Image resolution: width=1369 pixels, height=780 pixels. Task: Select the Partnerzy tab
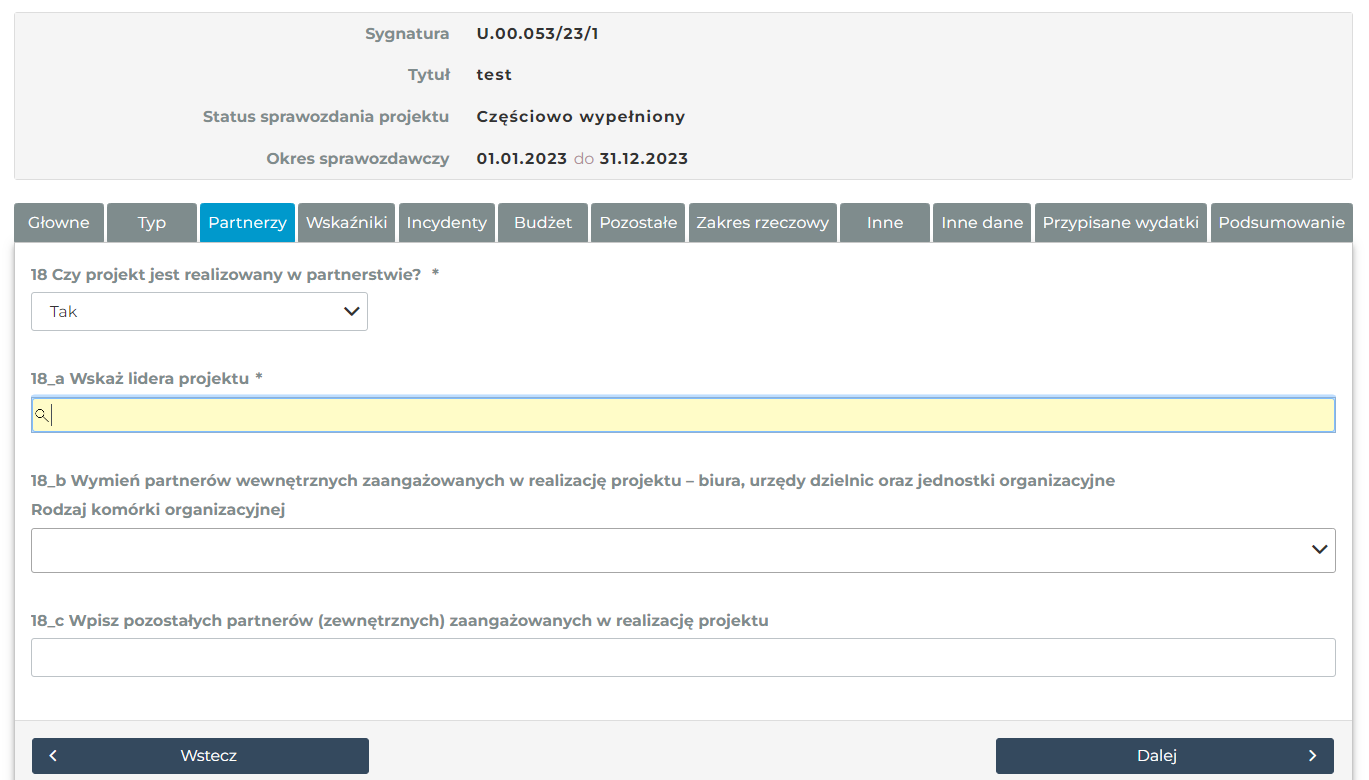click(247, 223)
